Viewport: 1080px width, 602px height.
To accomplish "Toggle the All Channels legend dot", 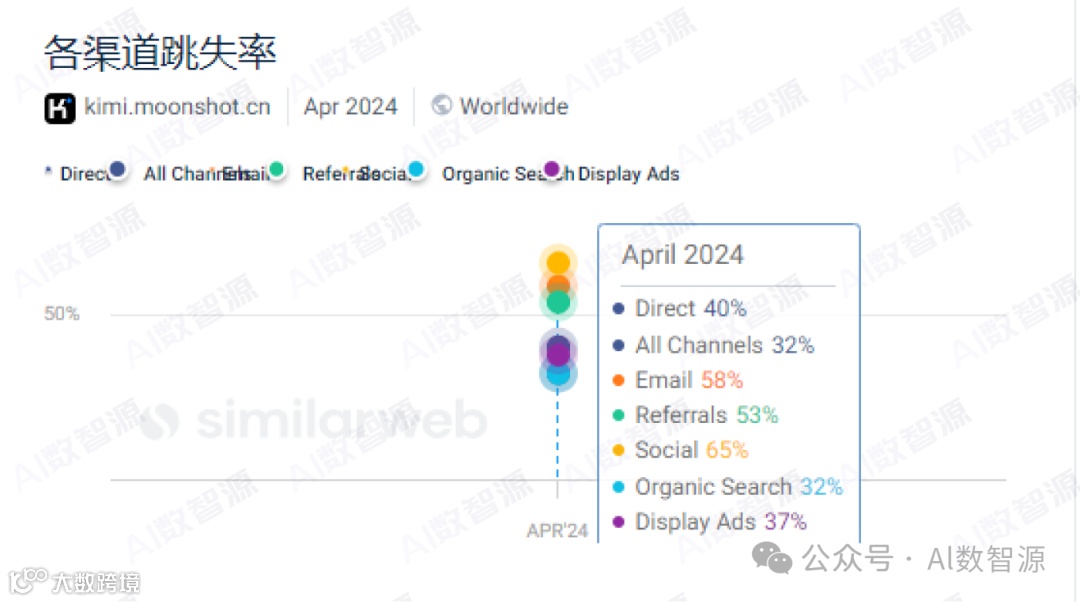I will point(118,169).
